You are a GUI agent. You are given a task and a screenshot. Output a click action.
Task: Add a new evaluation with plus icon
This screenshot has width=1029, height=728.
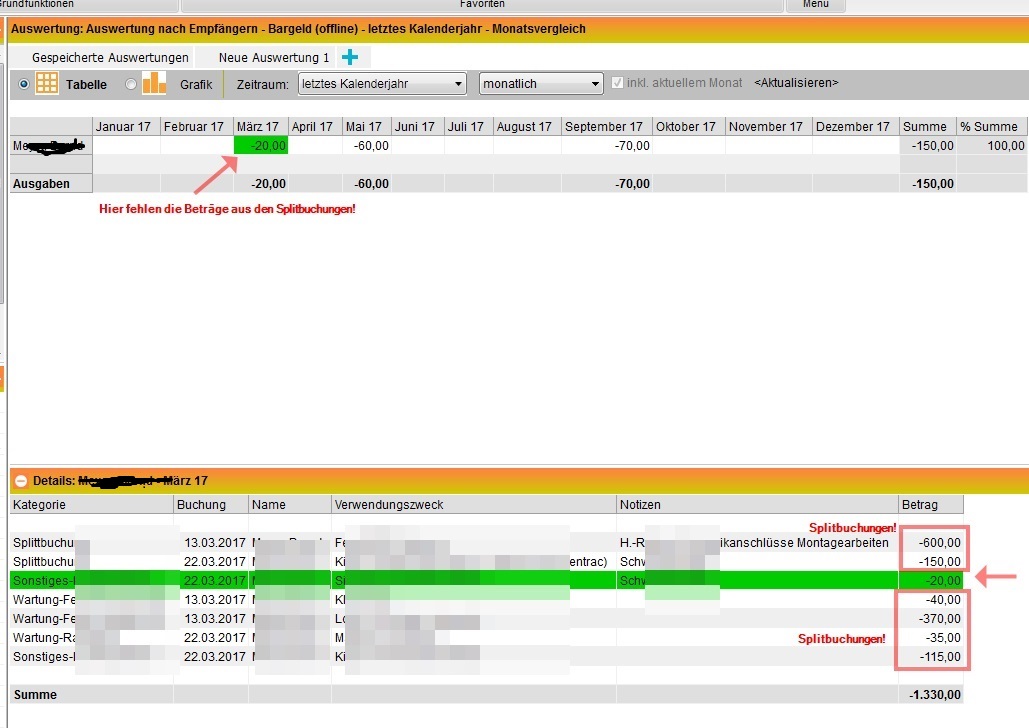(x=350, y=57)
